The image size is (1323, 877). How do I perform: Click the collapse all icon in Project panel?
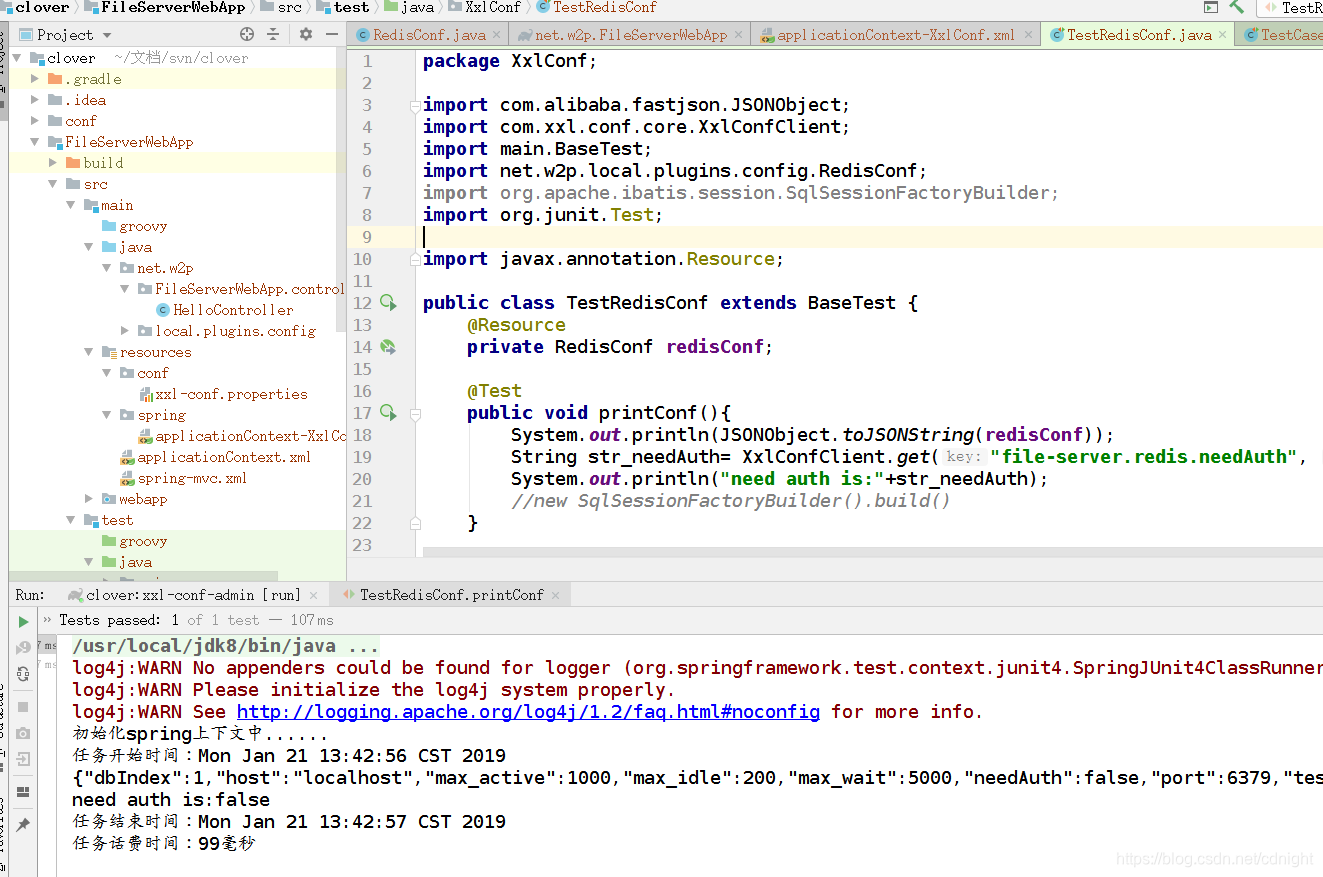273,34
